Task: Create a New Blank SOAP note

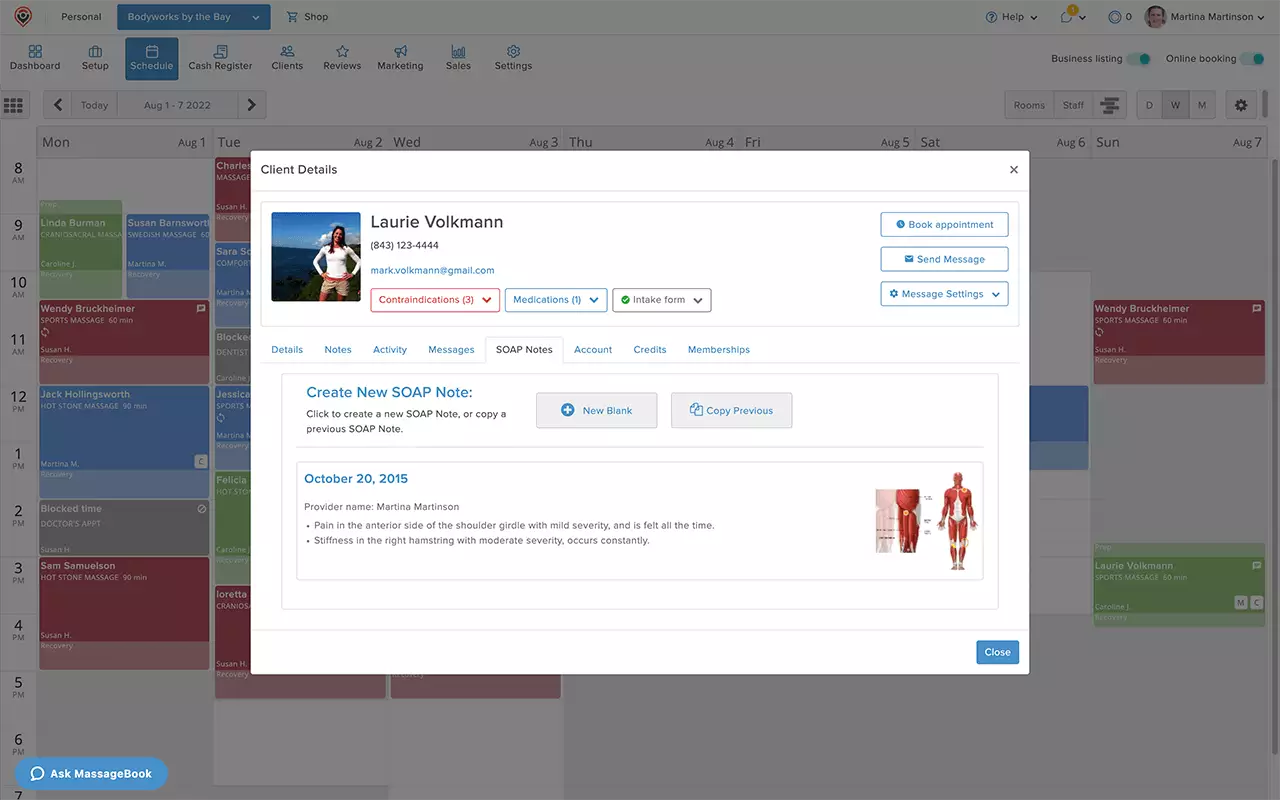Action: click(x=597, y=410)
